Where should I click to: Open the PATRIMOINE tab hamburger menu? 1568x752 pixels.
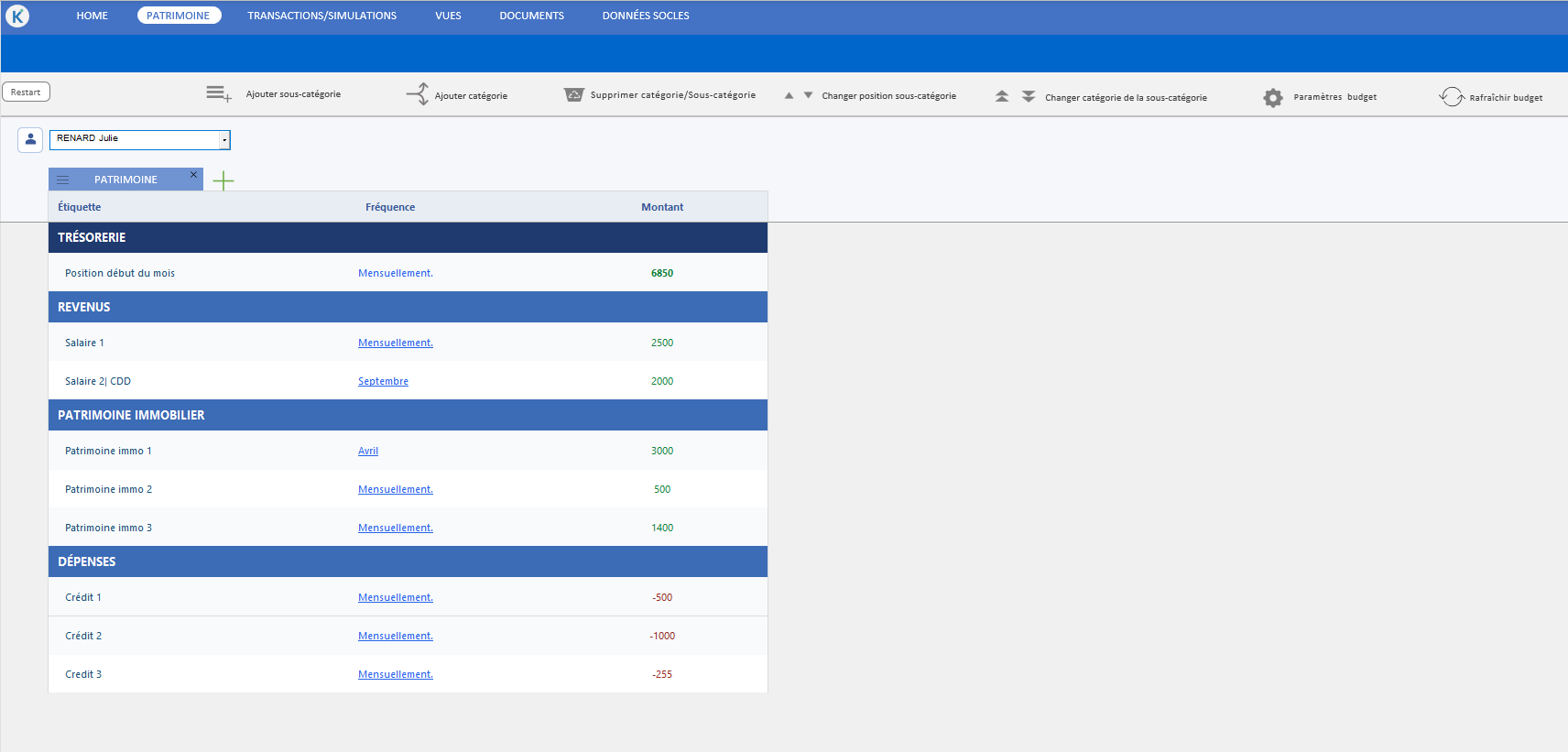[x=63, y=180]
